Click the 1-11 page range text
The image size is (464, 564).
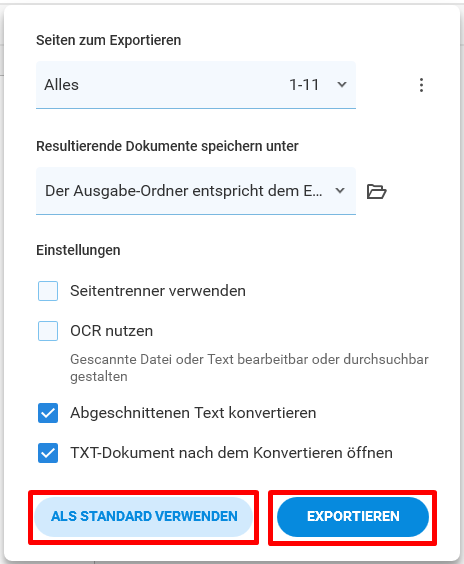(x=304, y=85)
